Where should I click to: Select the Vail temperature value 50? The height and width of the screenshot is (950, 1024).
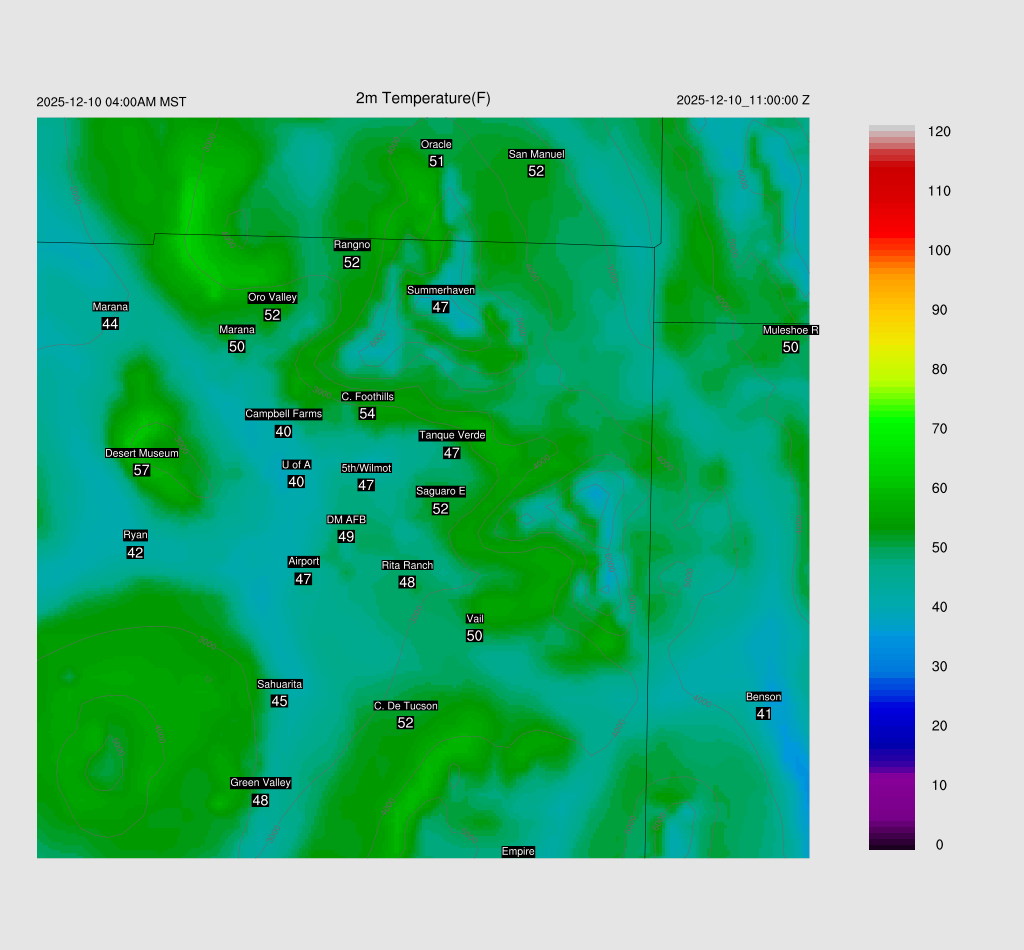(475, 636)
